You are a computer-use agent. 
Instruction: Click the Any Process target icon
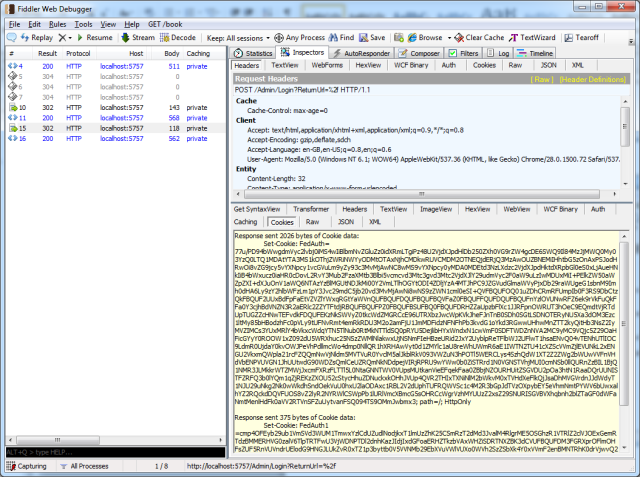click(279, 38)
